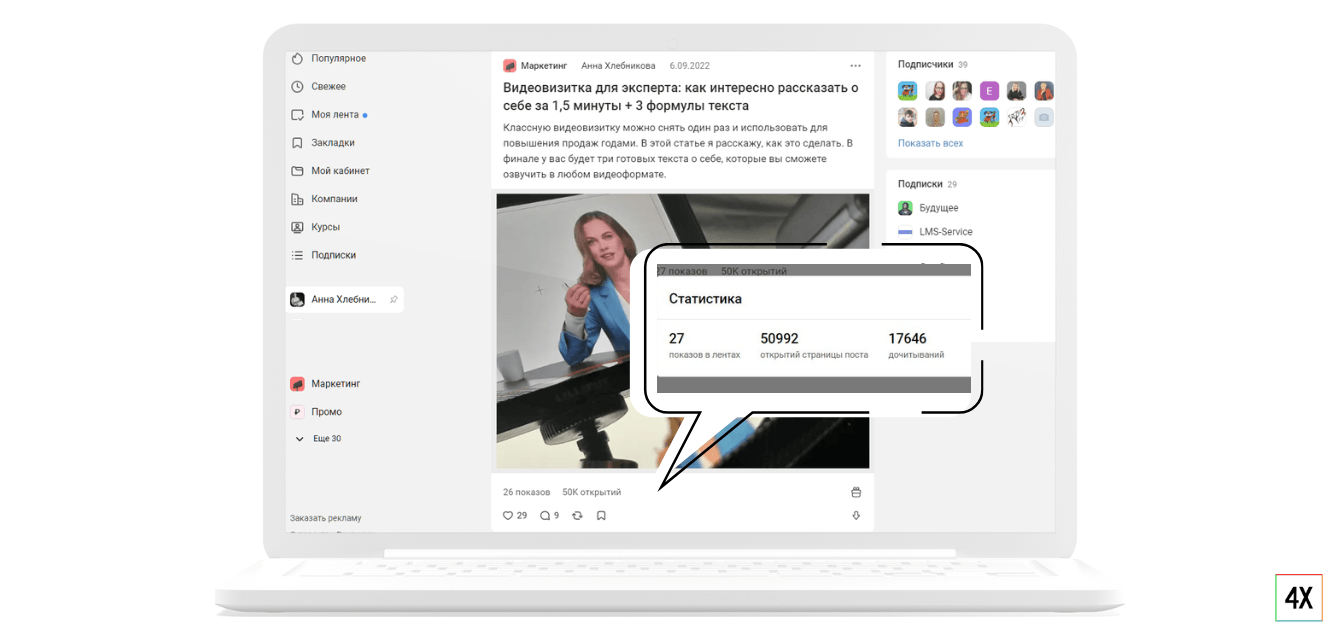Click the 17646 дочитываний stat
Screen dimensions: 1340x640
(916, 346)
